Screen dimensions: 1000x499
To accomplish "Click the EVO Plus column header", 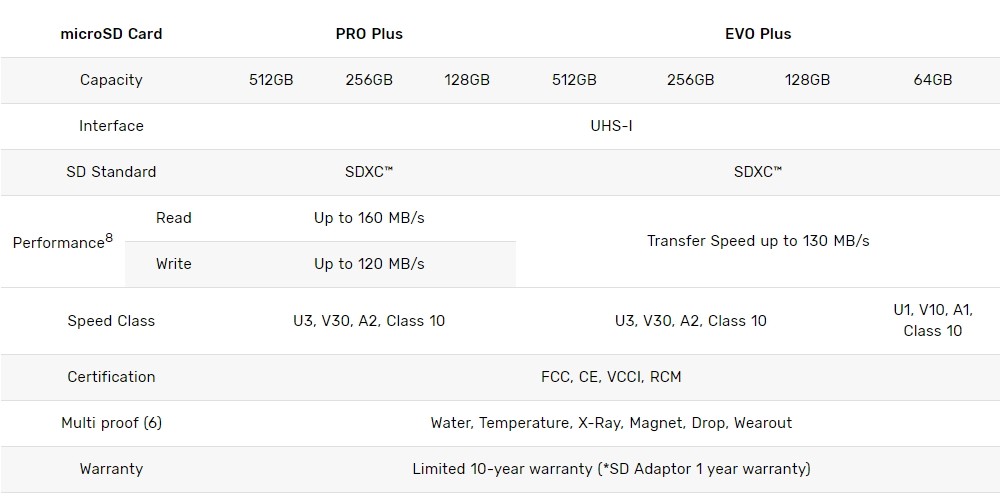I will tap(757, 33).
